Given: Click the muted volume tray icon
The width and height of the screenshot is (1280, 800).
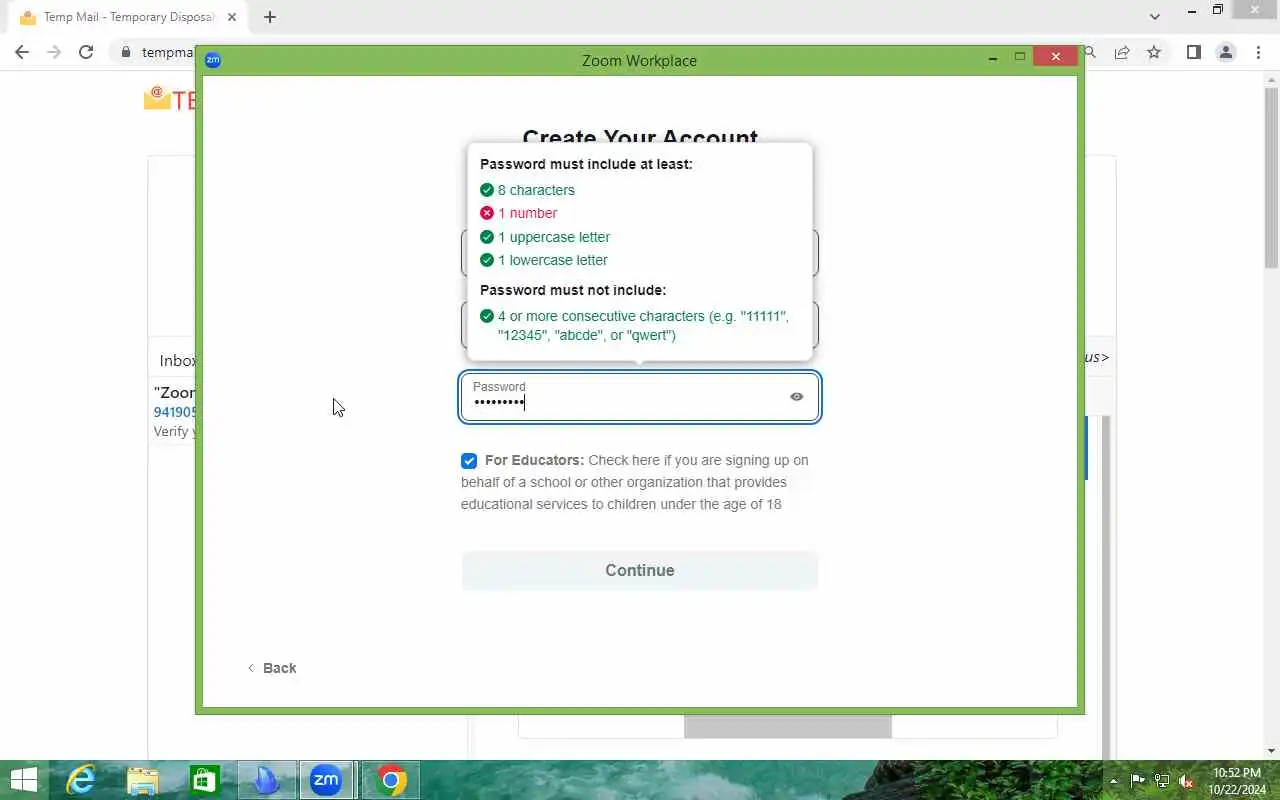Looking at the screenshot, I should coord(1186,781).
